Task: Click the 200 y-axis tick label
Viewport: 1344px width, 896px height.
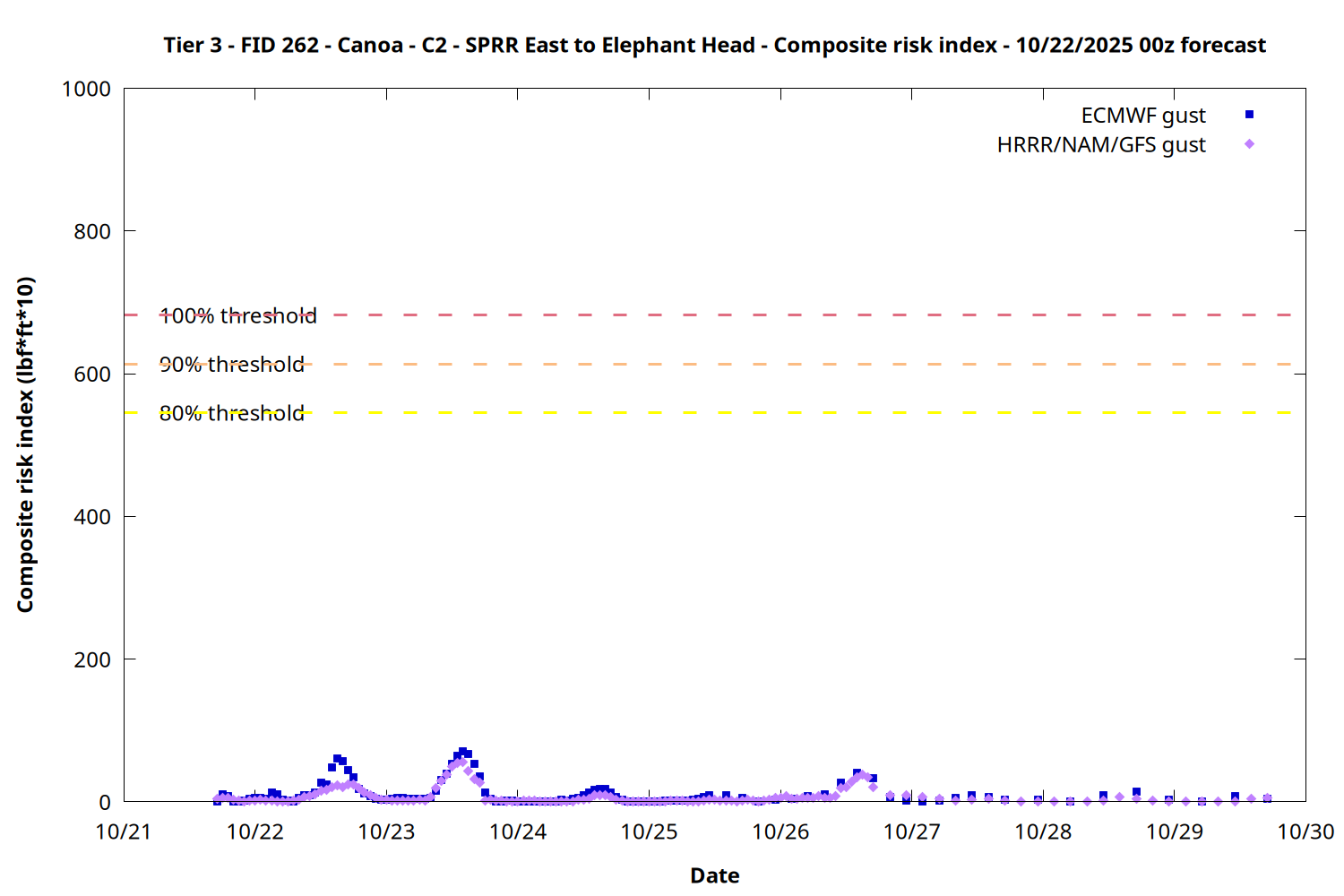Action: (x=92, y=659)
